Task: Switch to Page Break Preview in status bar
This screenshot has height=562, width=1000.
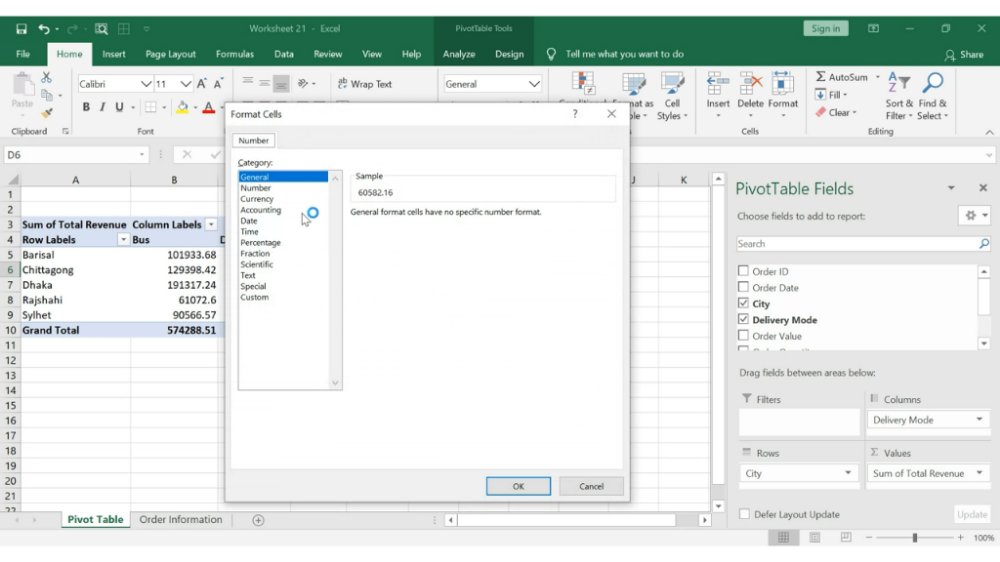Action: coord(846,538)
